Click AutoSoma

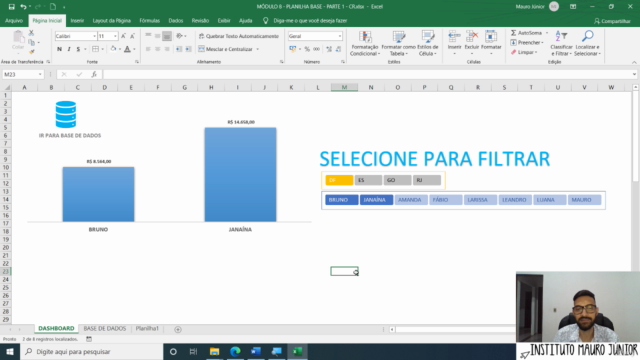pyautogui.click(x=526, y=33)
